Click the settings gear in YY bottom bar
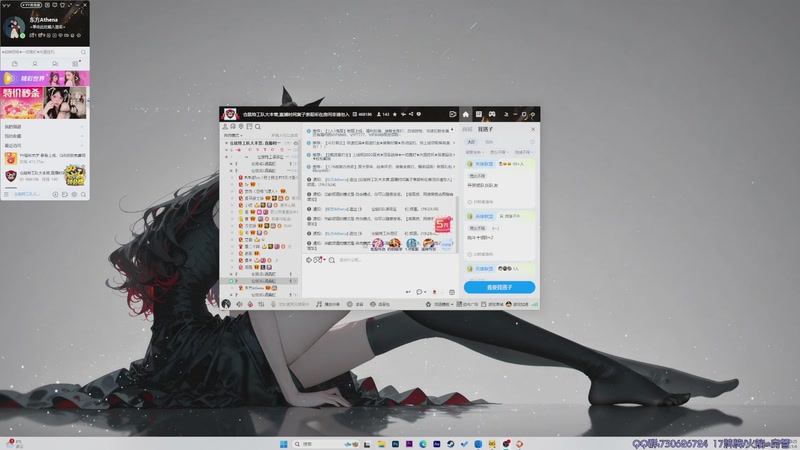The image size is (800, 450). (74, 194)
